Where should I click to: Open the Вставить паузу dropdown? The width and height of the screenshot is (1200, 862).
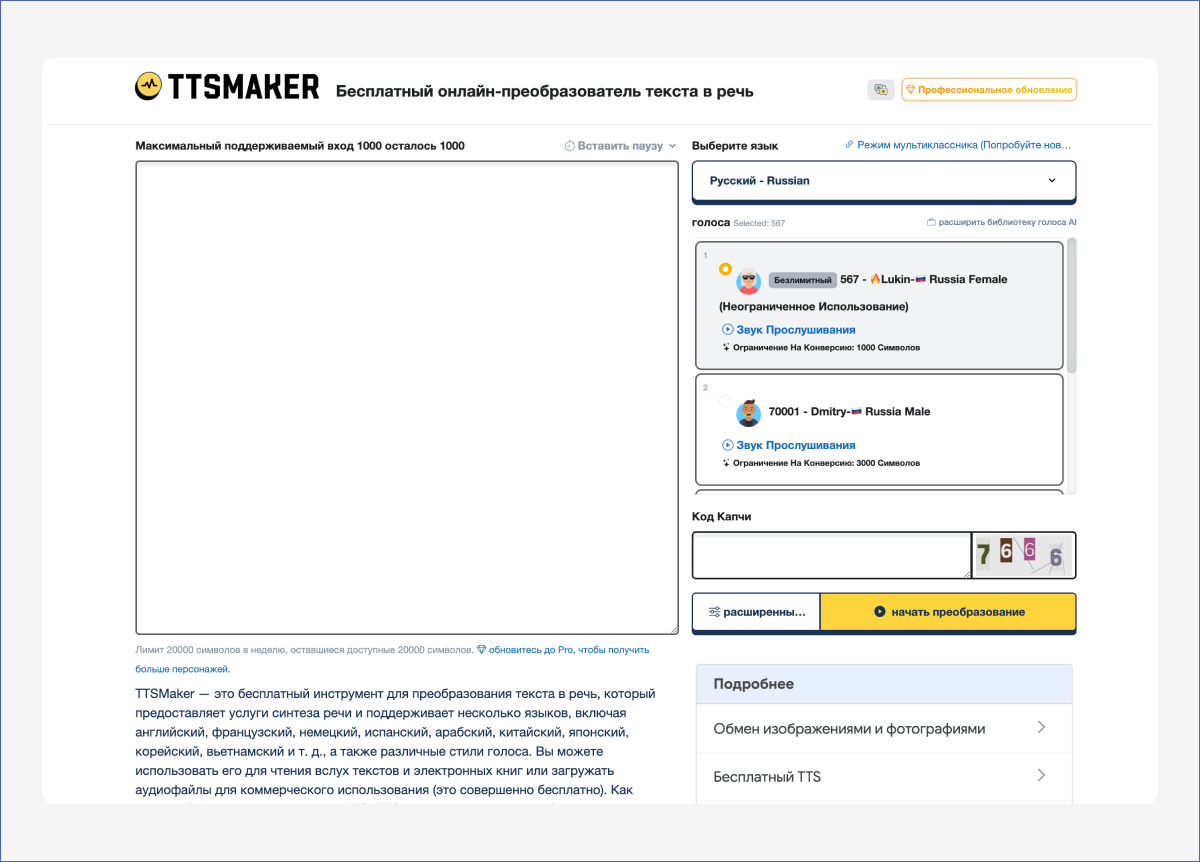pos(620,146)
